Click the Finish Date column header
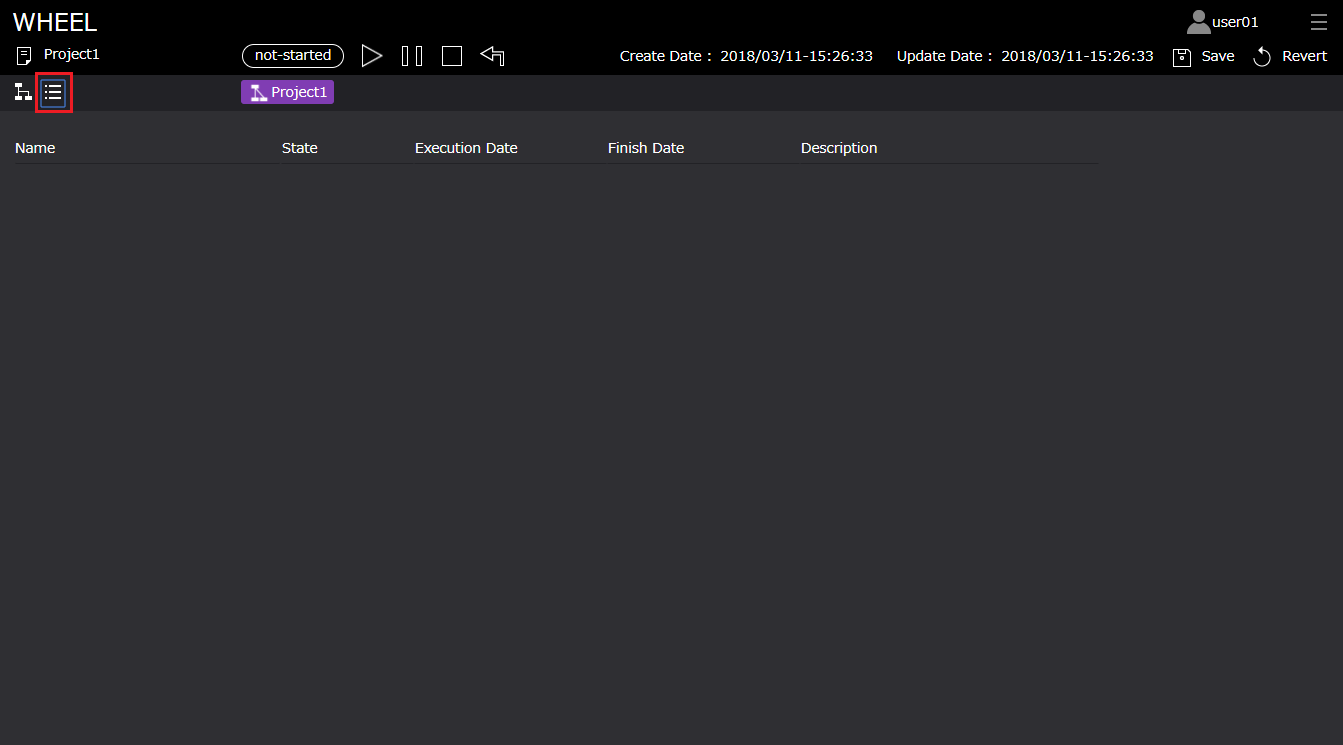 click(646, 148)
